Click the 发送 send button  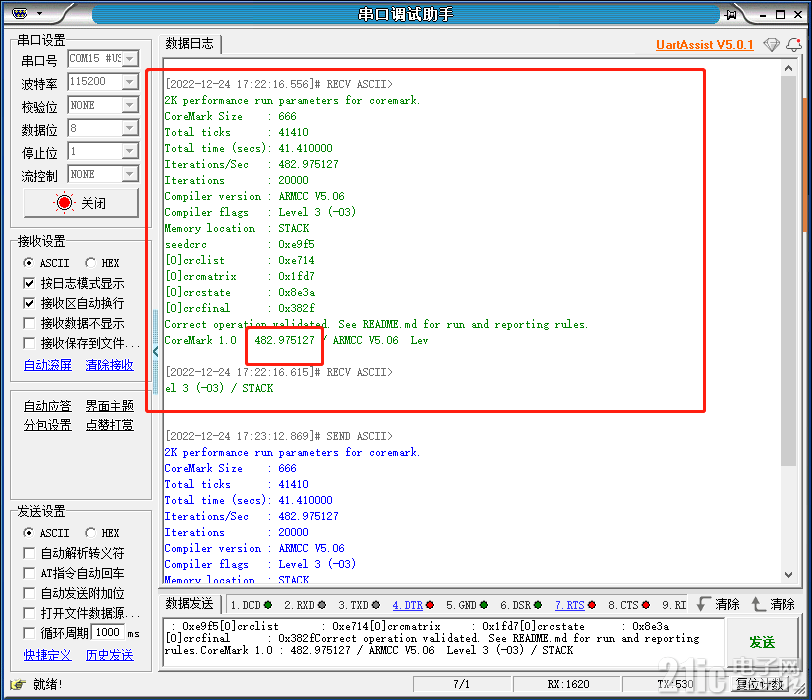[x=762, y=643]
